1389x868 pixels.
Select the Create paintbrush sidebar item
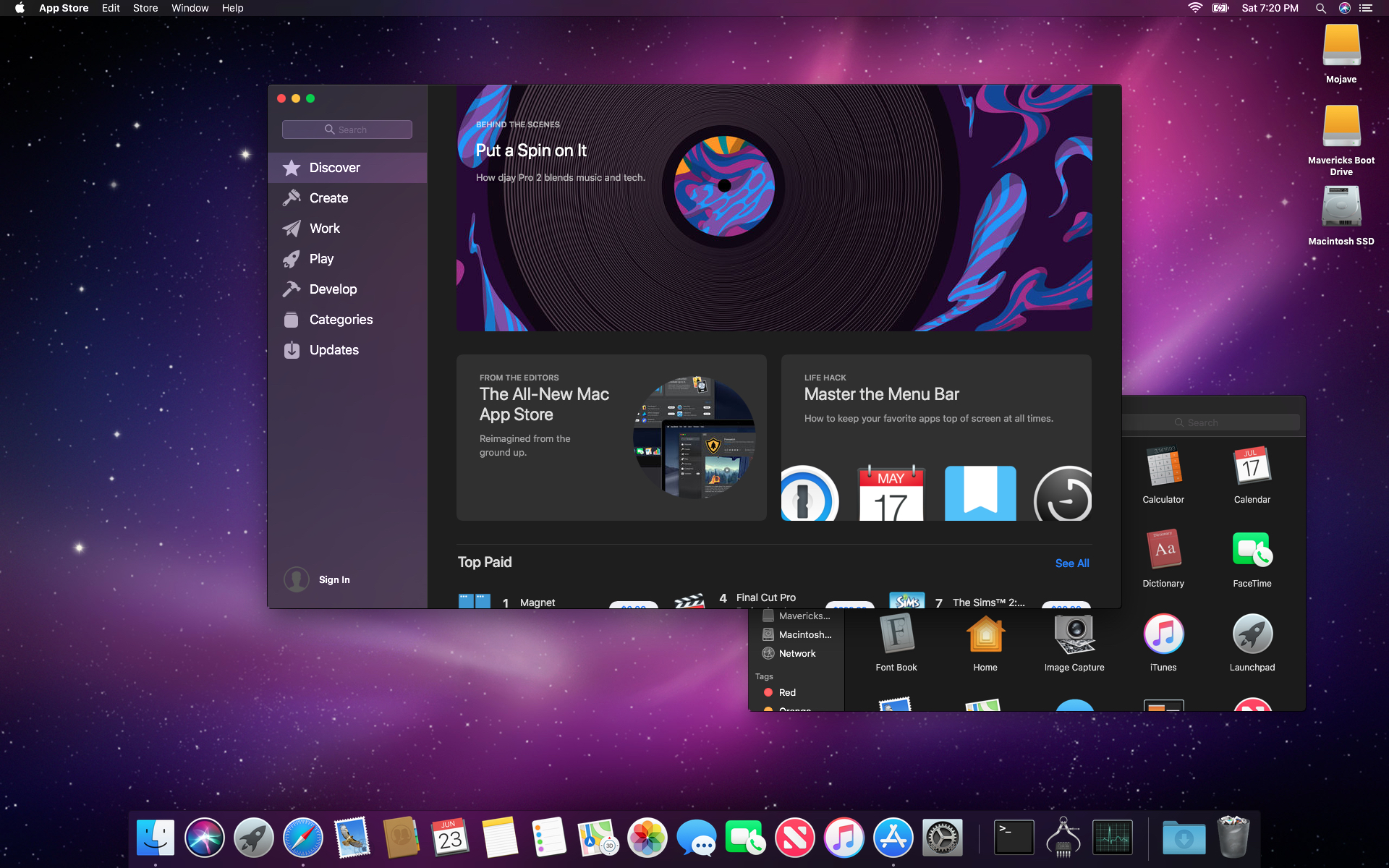(328, 198)
